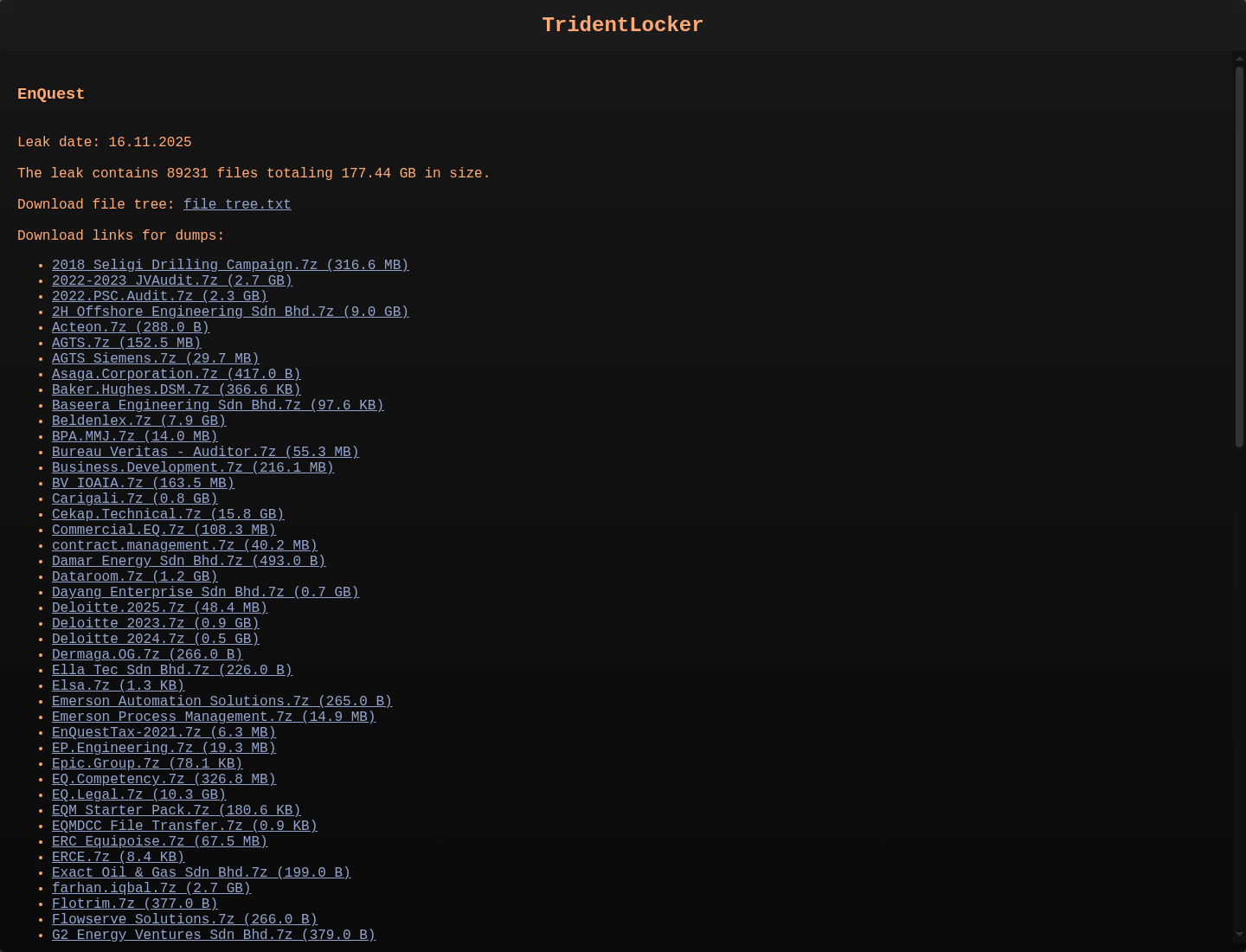
Task: Open the Dataroom.7z link
Action: [x=135, y=576]
